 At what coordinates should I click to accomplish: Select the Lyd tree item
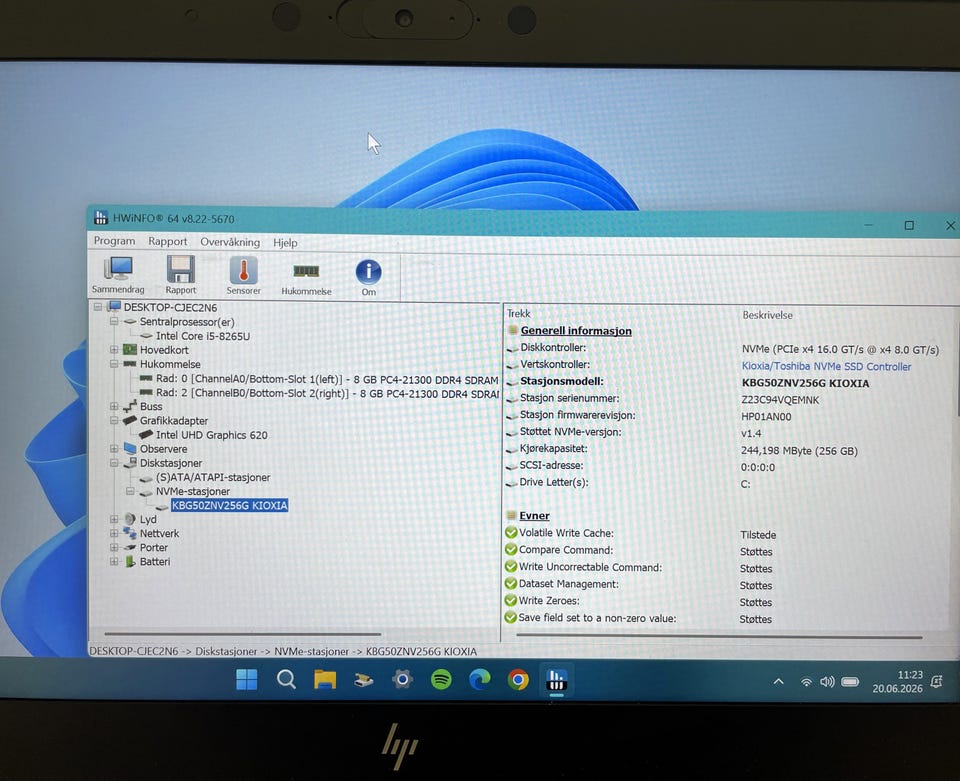click(148, 519)
